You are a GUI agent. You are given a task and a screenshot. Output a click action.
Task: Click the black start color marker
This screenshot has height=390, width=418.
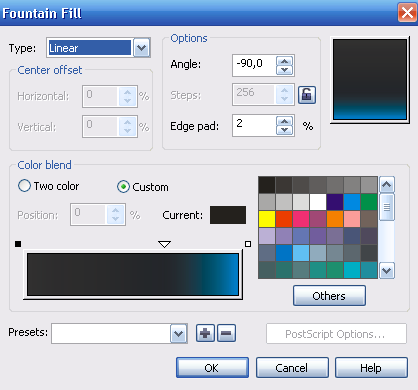[18, 244]
